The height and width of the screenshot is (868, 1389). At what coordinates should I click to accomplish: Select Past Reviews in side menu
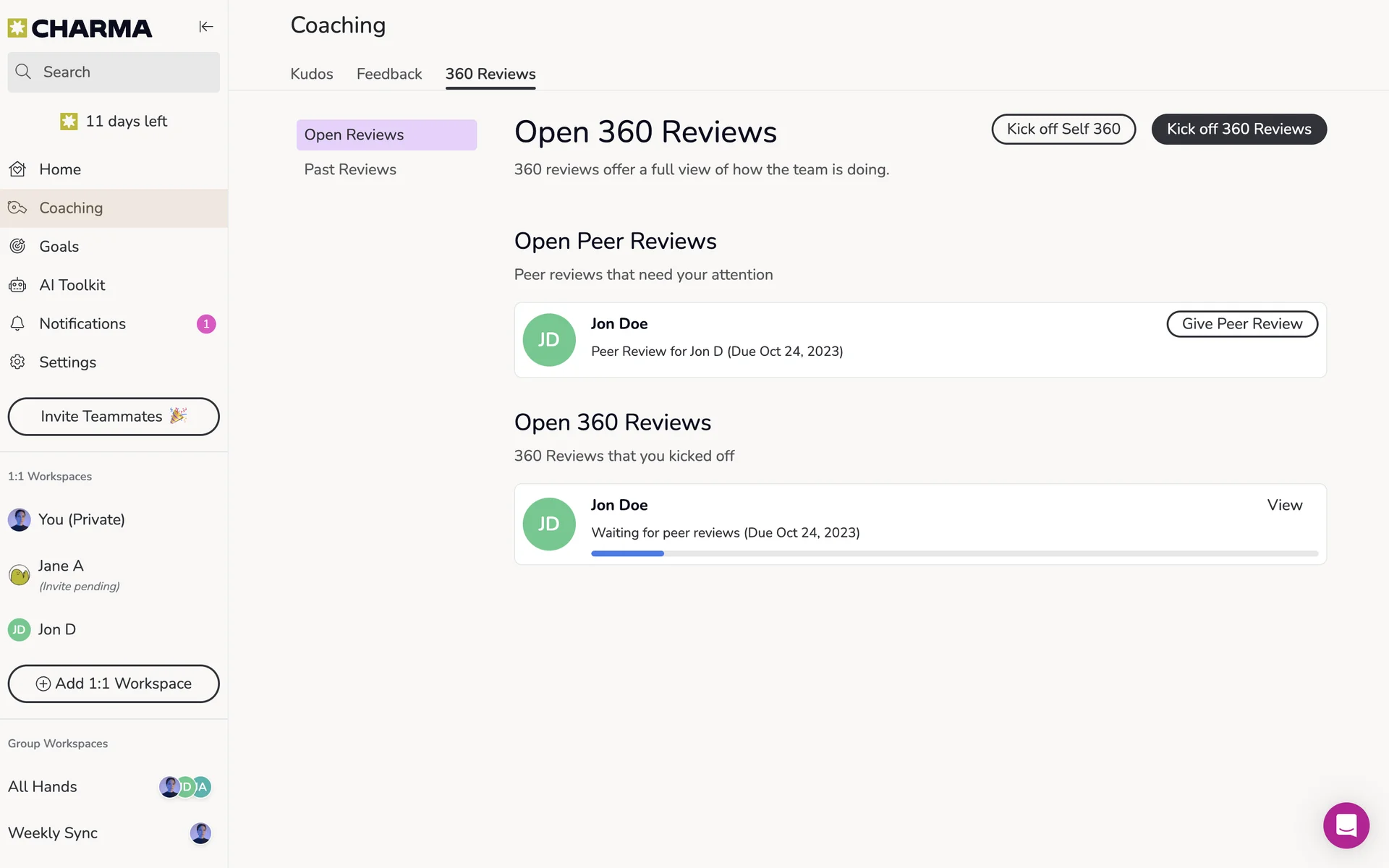coord(350,169)
